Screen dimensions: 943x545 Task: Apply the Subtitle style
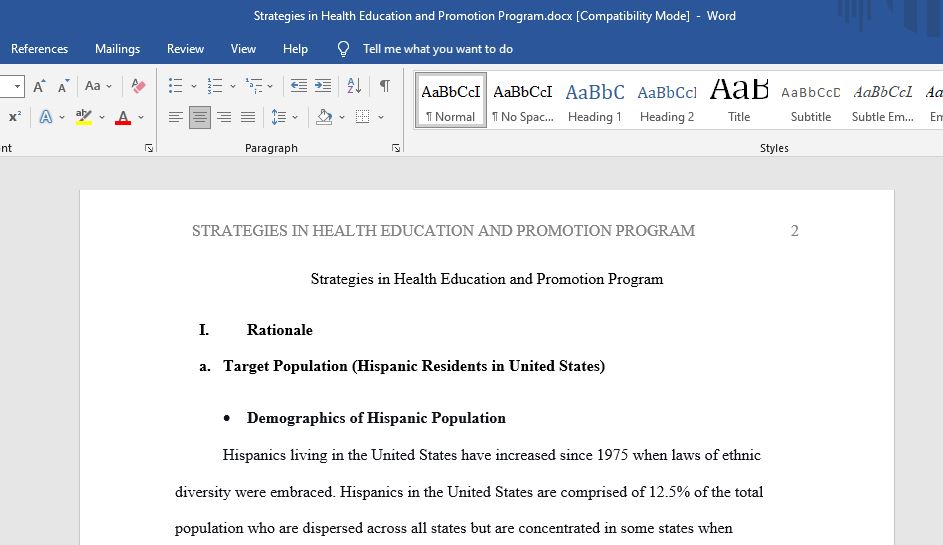click(x=811, y=100)
